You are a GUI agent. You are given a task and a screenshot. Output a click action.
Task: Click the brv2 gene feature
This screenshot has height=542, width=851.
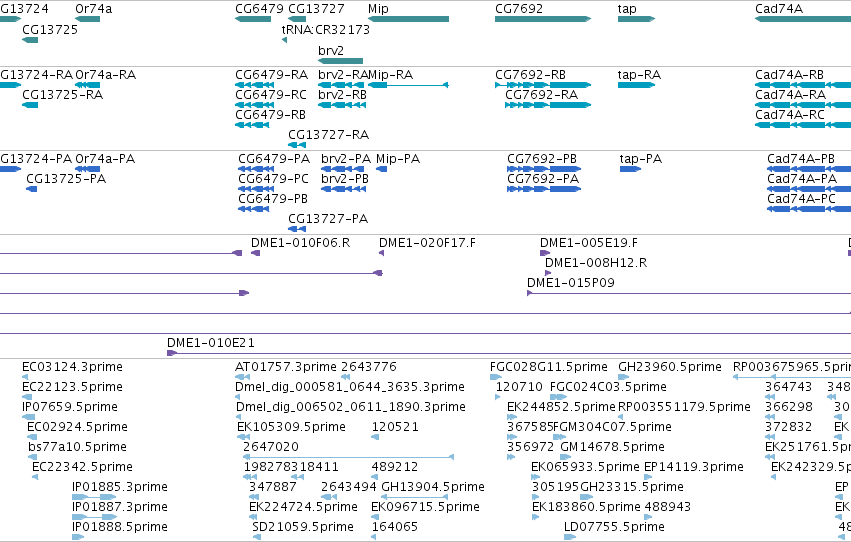340,61
